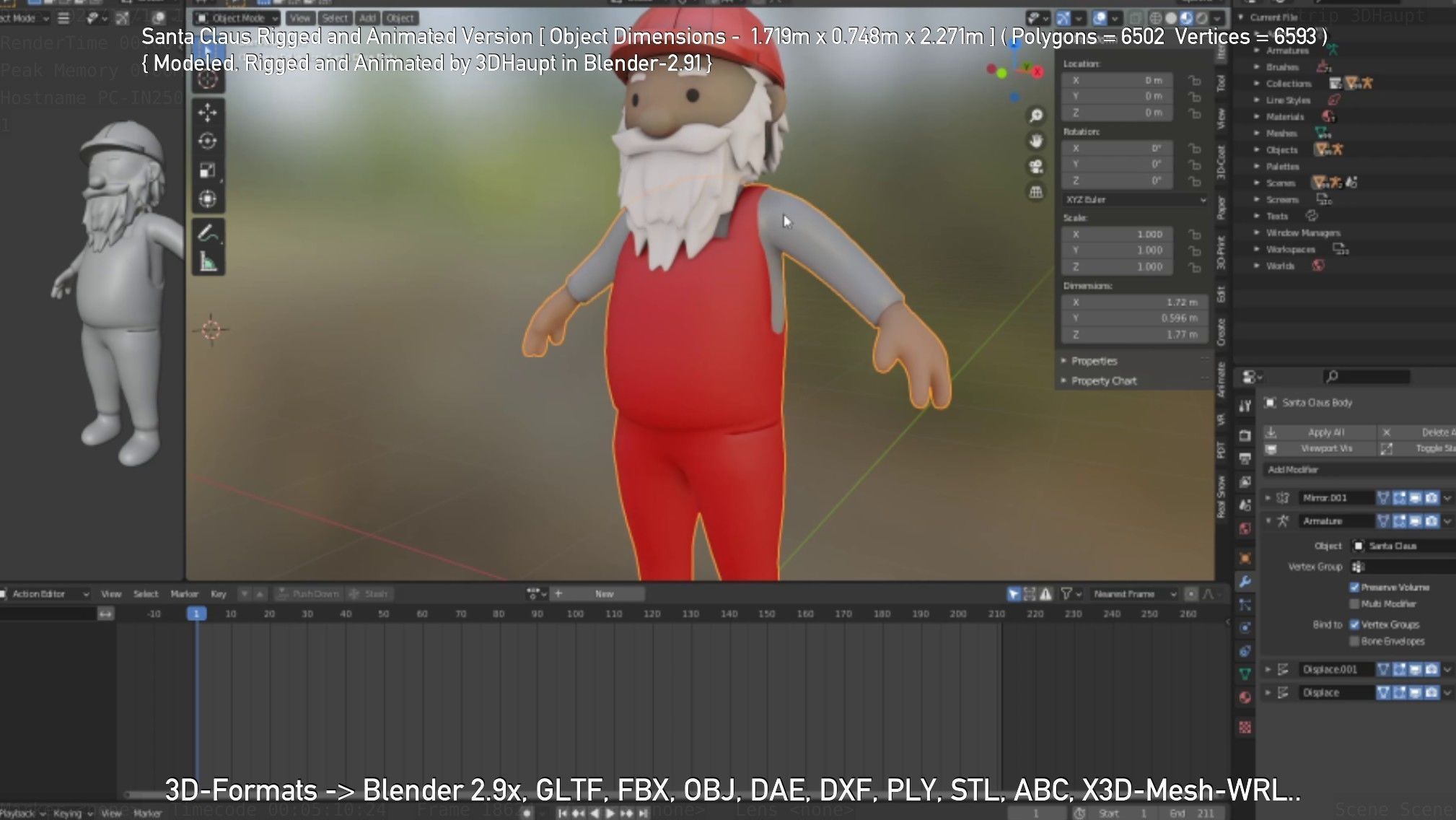This screenshot has width=1456, height=820.
Task: Click the Viewport Vis button
Action: pyautogui.click(x=1319, y=449)
